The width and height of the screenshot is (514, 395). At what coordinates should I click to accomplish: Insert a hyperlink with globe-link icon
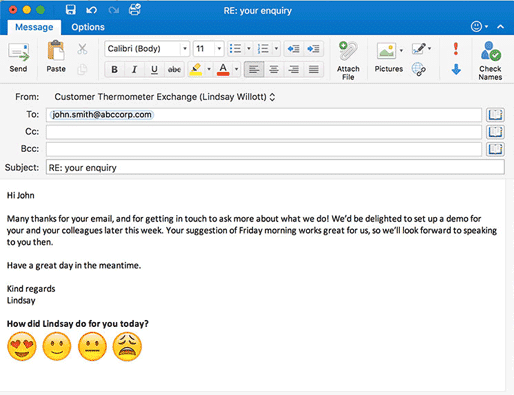pyautogui.click(x=419, y=69)
